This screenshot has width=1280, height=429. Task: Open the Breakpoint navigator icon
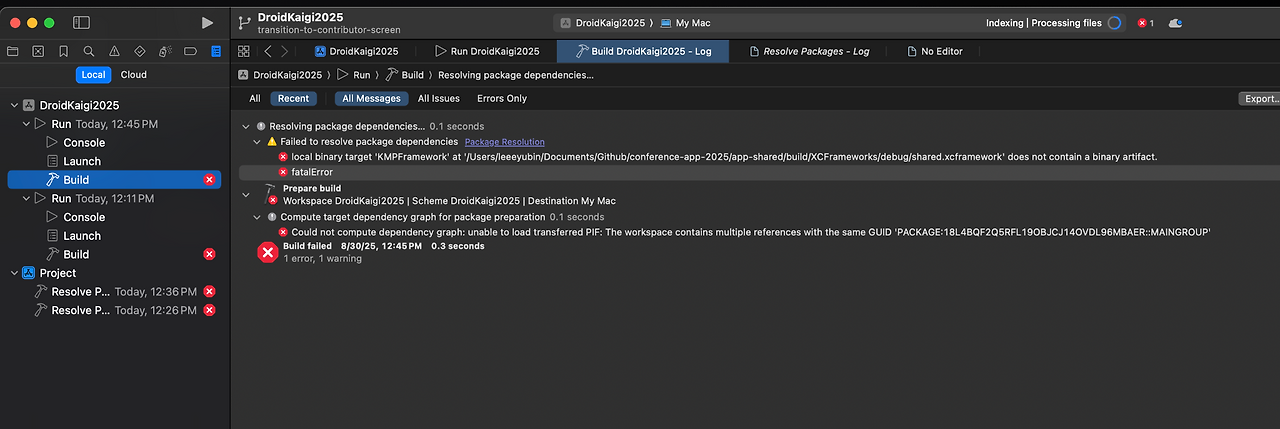(x=190, y=50)
